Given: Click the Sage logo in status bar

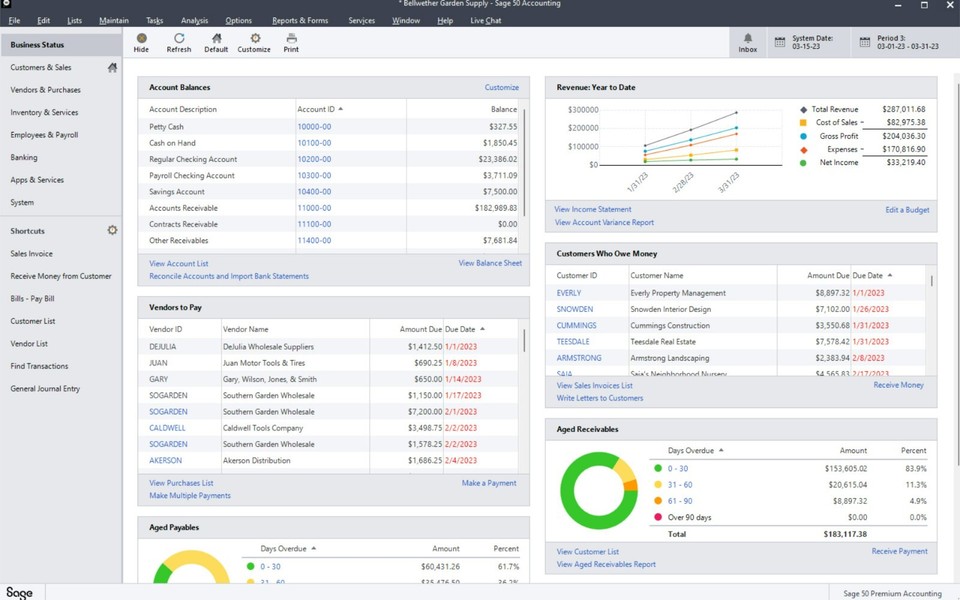Looking at the screenshot, I should [x=19, y=591].
